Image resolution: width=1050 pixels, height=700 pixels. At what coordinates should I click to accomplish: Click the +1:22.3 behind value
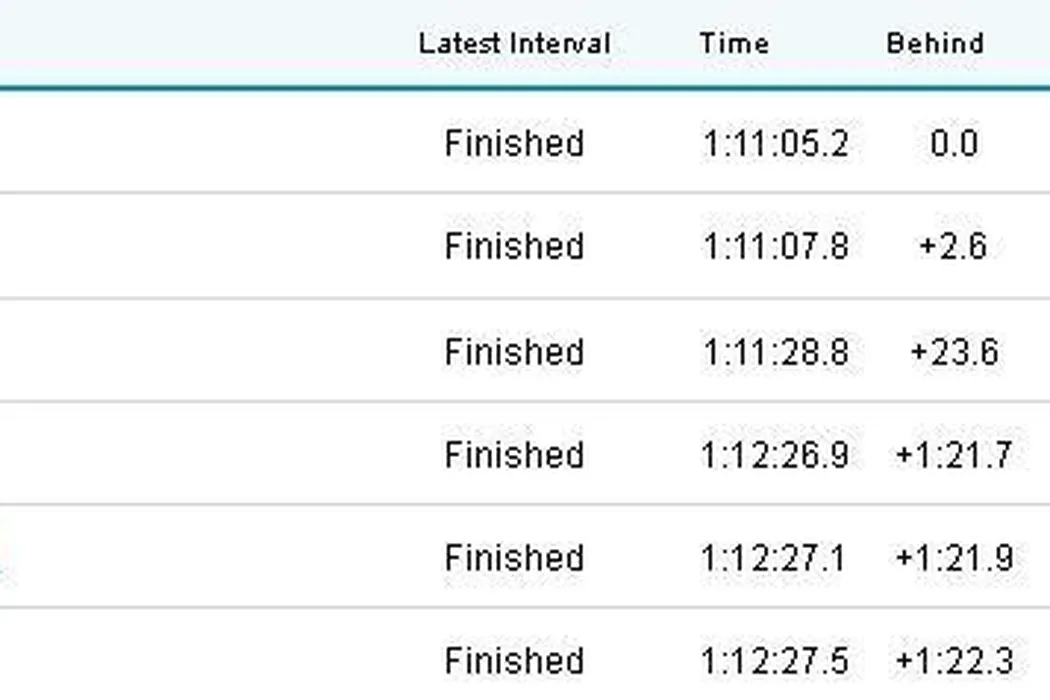click(x=953, y=661)
